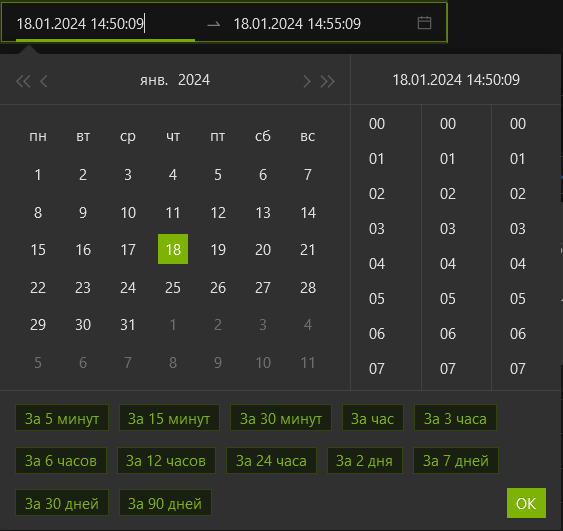This screenshot has height=531, width=563.
Task: Click the start date input field
Action: [105, 24]
